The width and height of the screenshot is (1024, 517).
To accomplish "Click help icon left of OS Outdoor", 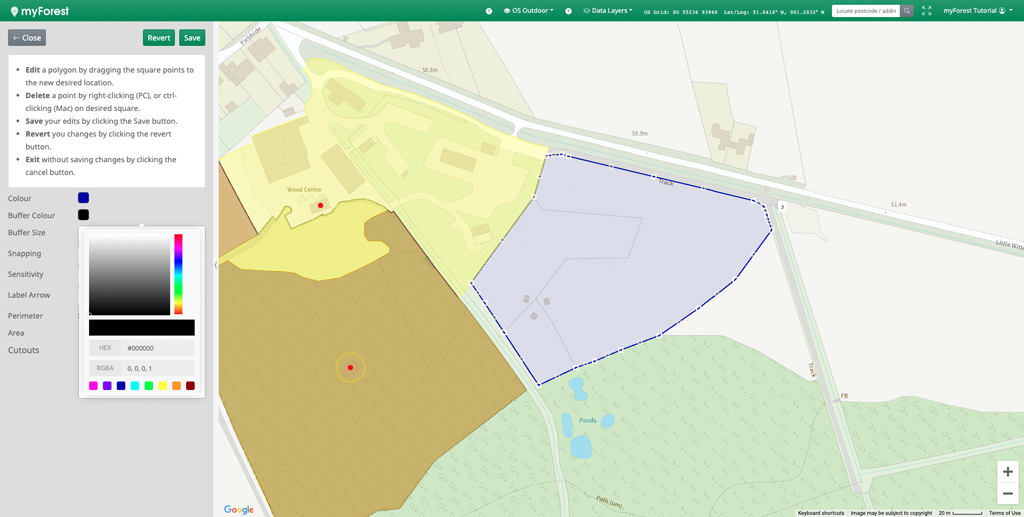I will 489,11.
